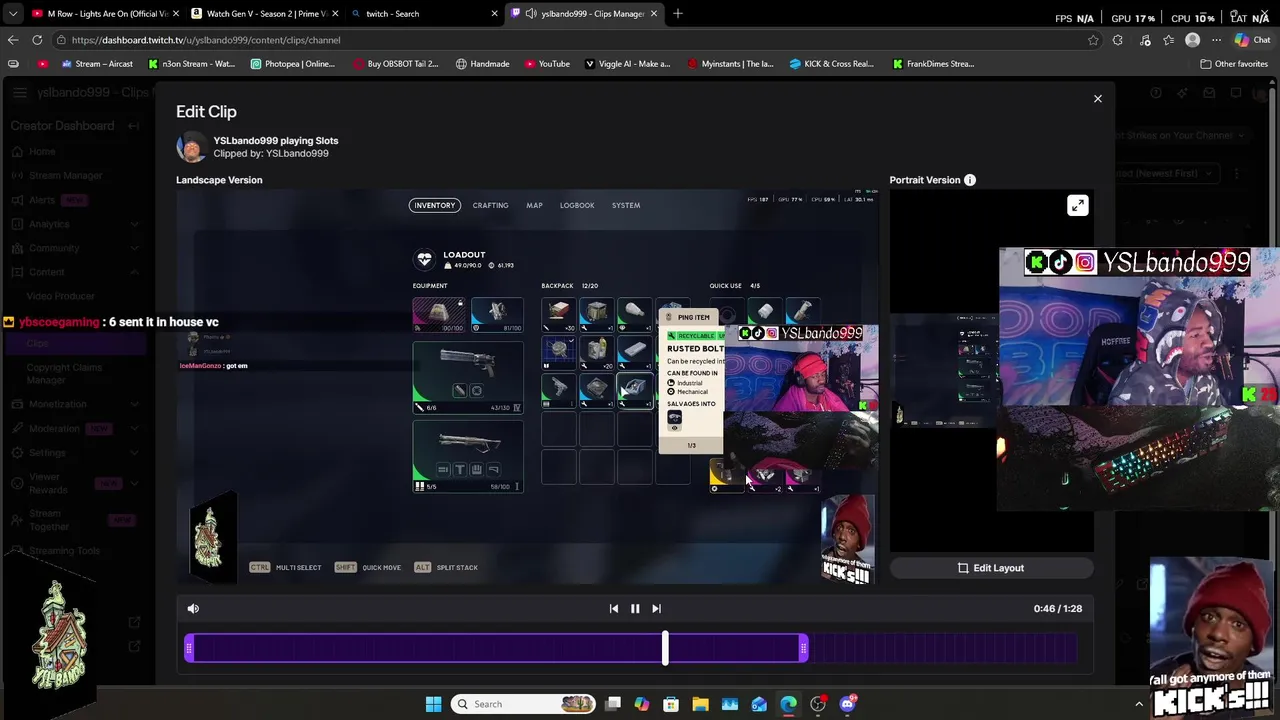Open KICK & Cross Real bookmark
Viewport: 1280px width, 720px height.
coord(831,63)
